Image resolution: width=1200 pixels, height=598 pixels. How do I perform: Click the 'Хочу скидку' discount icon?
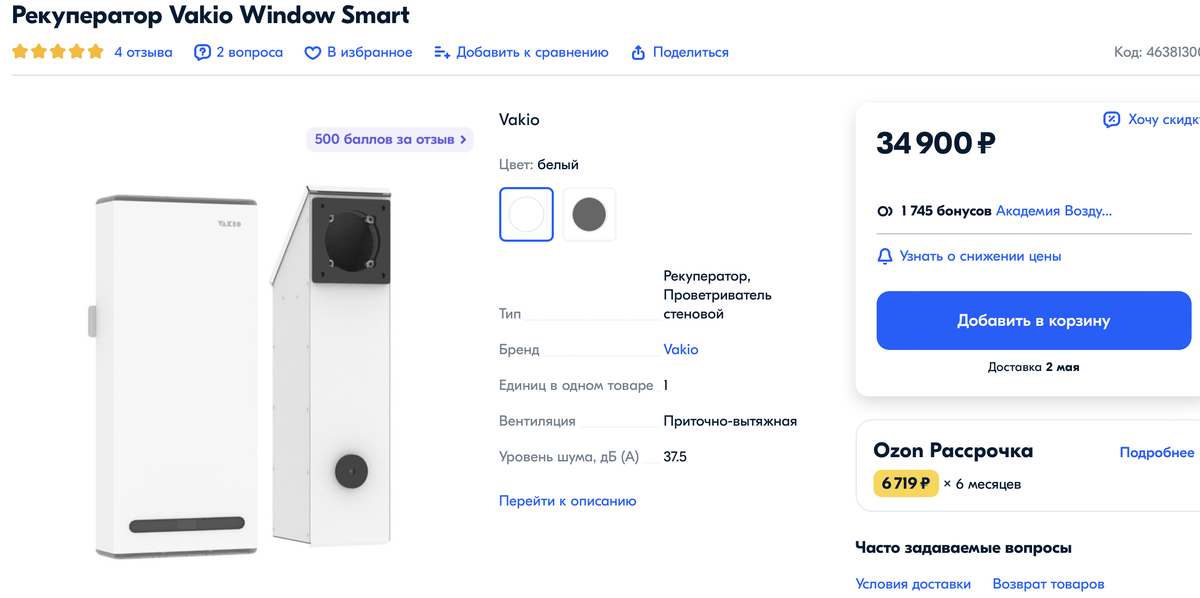(x=1111, y=120)
